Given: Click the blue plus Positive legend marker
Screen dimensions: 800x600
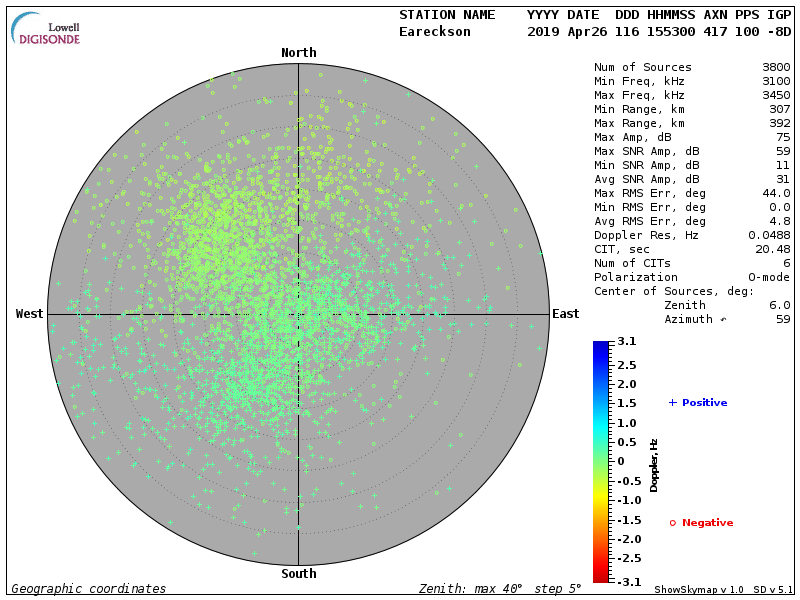Looking at the screenshot, I should coord(673,403).
